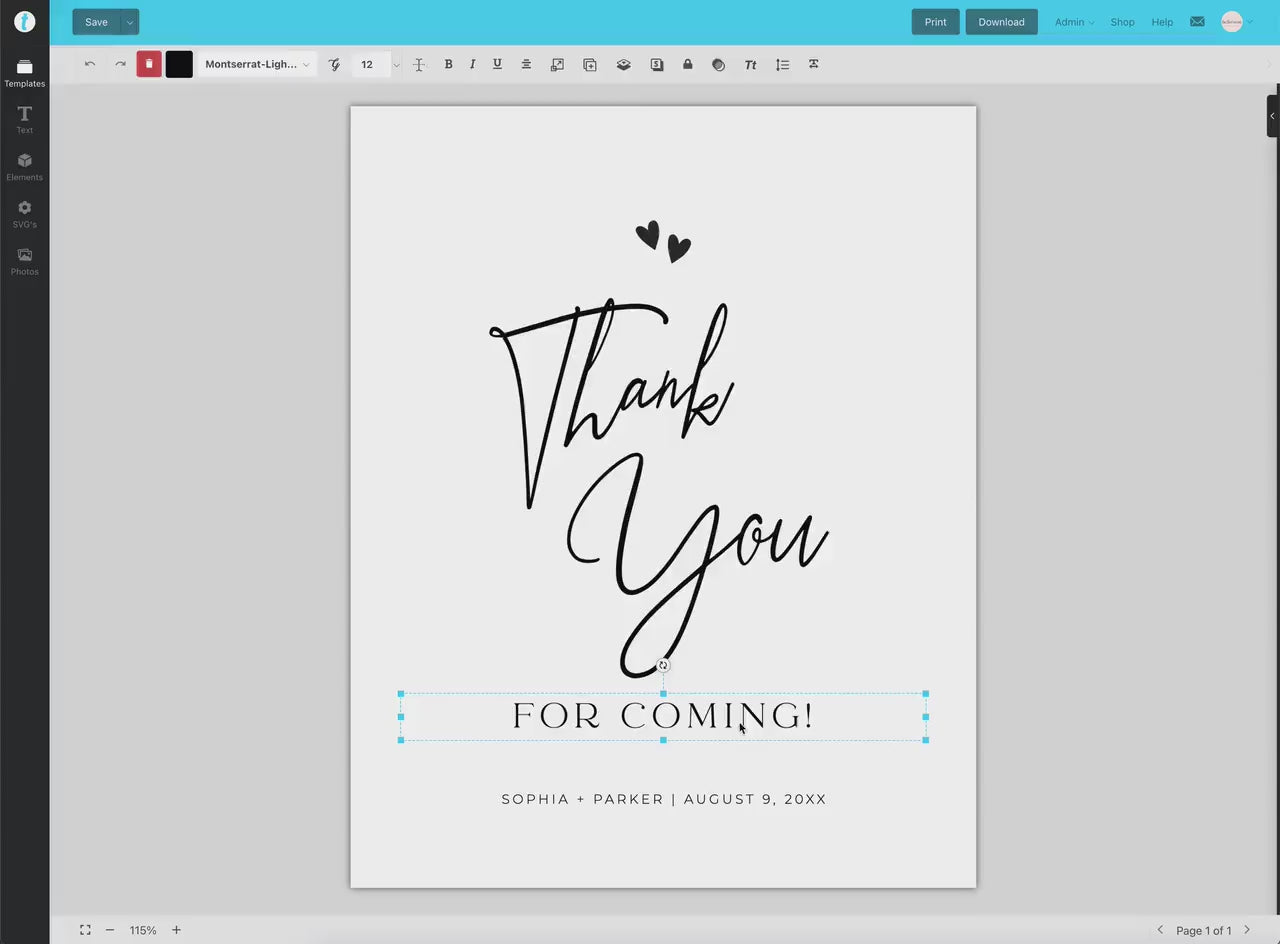Viewport: 1280px width, 944px height.
Task: Open the Templates panel
Action: (x=24, y=73)
